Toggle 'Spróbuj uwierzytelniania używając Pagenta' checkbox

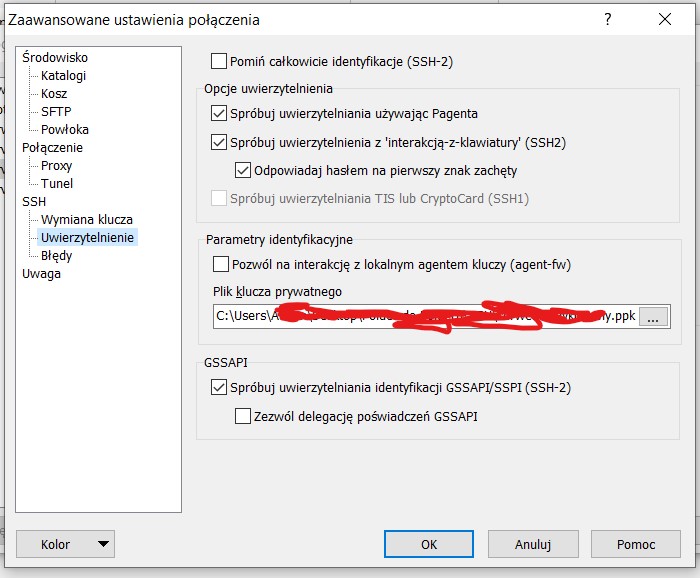point(220,114)
